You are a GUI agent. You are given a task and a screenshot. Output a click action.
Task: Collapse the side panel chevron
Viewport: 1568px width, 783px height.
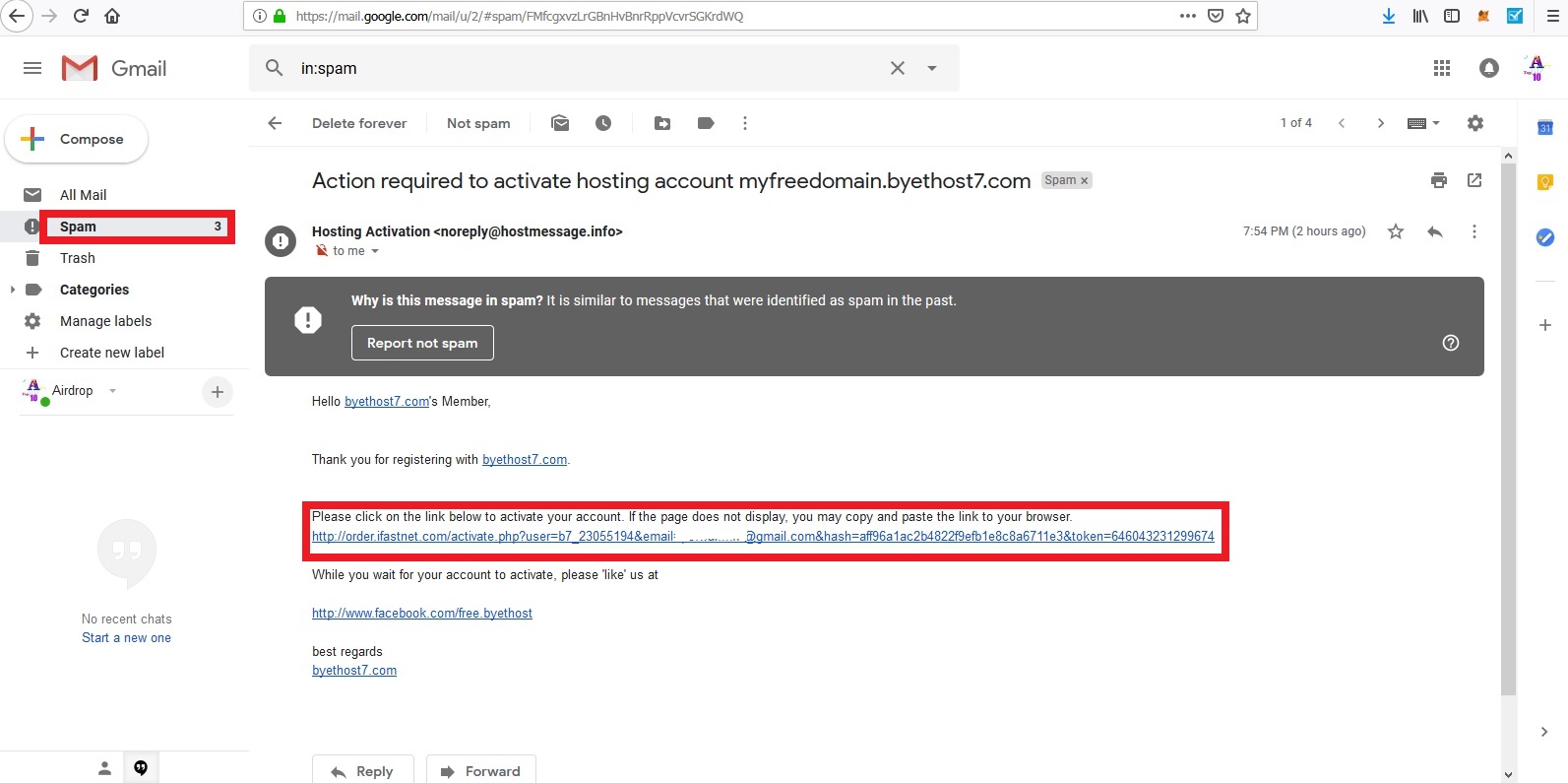(x=1544, y=732)
